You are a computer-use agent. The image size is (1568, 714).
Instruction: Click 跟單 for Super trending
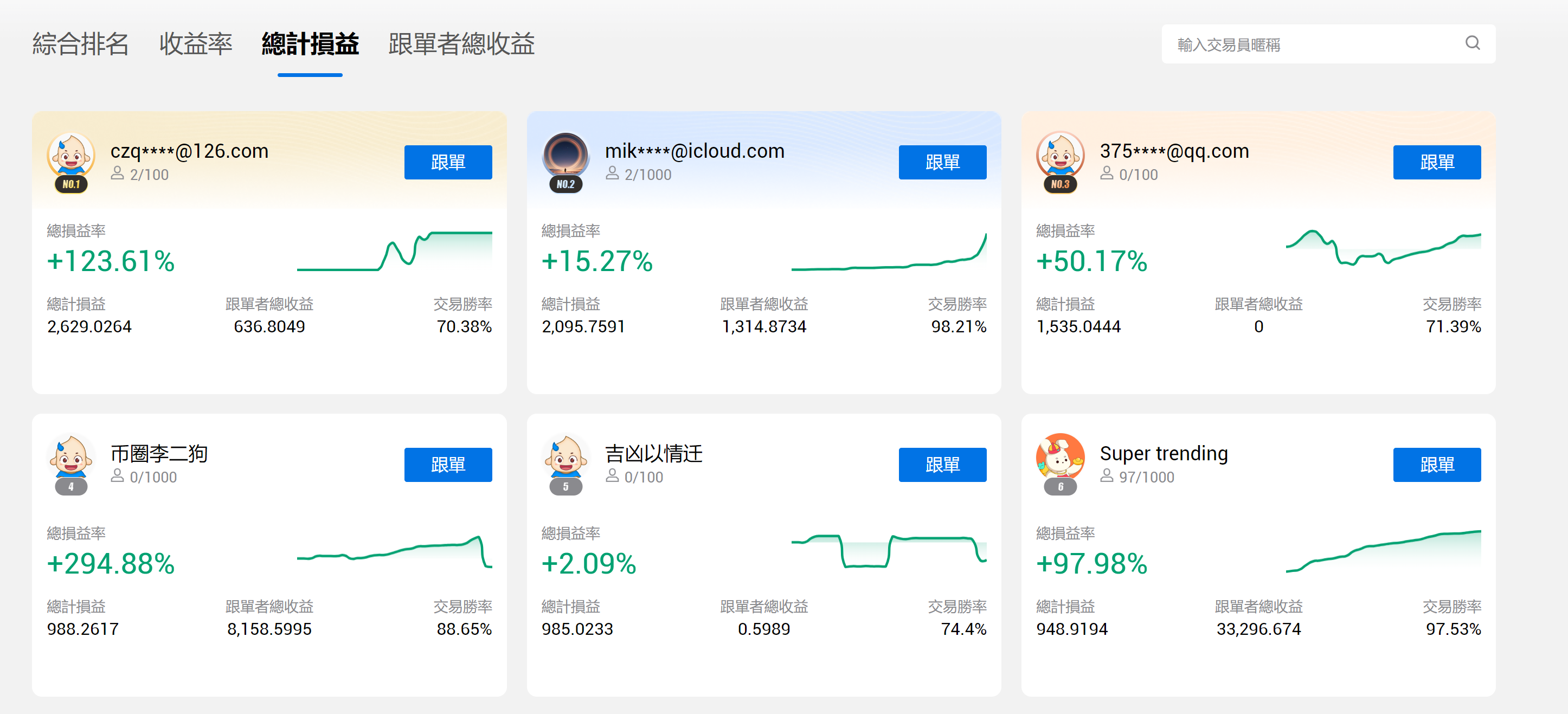[x=1437, y=465]
